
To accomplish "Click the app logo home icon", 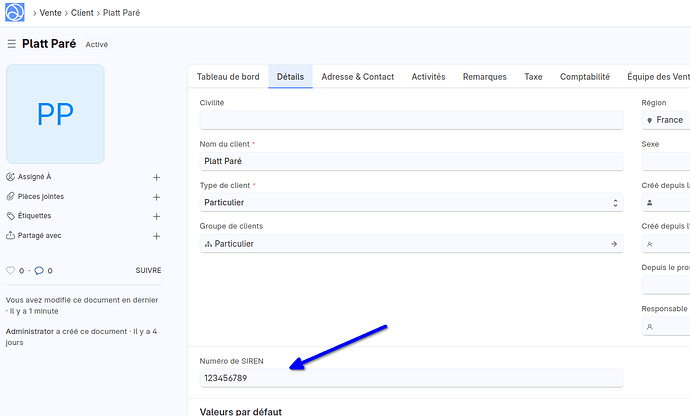I will pos(15,14).
